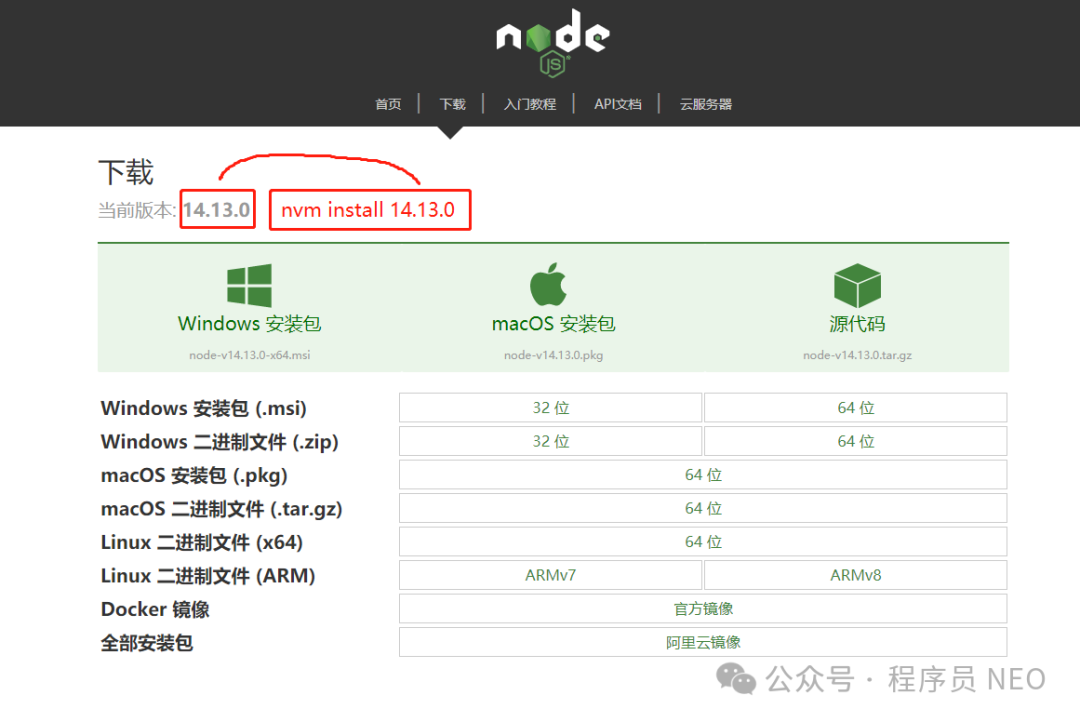Click the Windows 安装包 (.msi) row label
Image resolution: width=1080 pixels, height=722 pixels.
(x=204, y=408)
